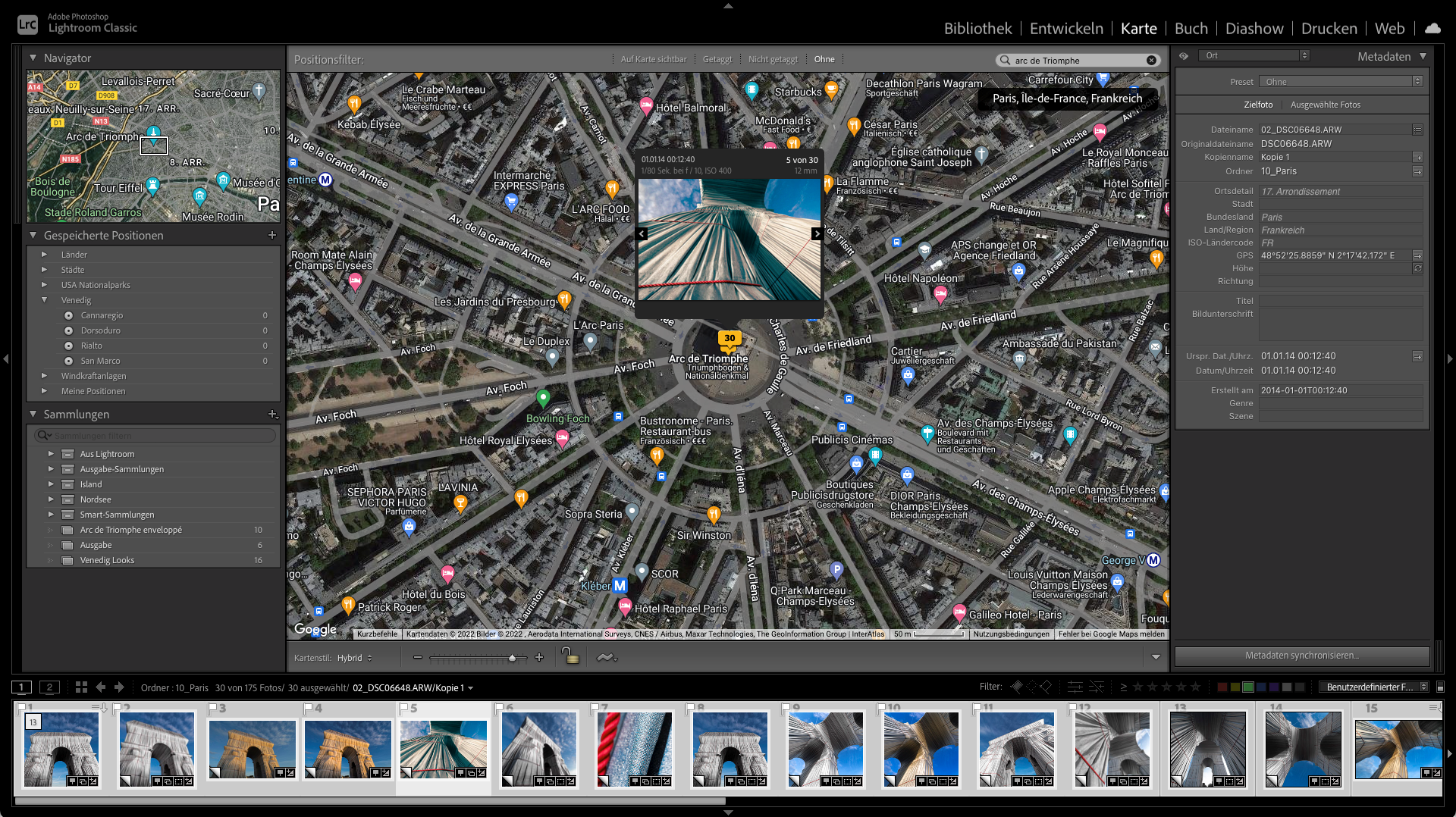Switch to the Entwickeln module
Screen dimensions: 1456x817
pyautogui.click(x=1065, y=29)
